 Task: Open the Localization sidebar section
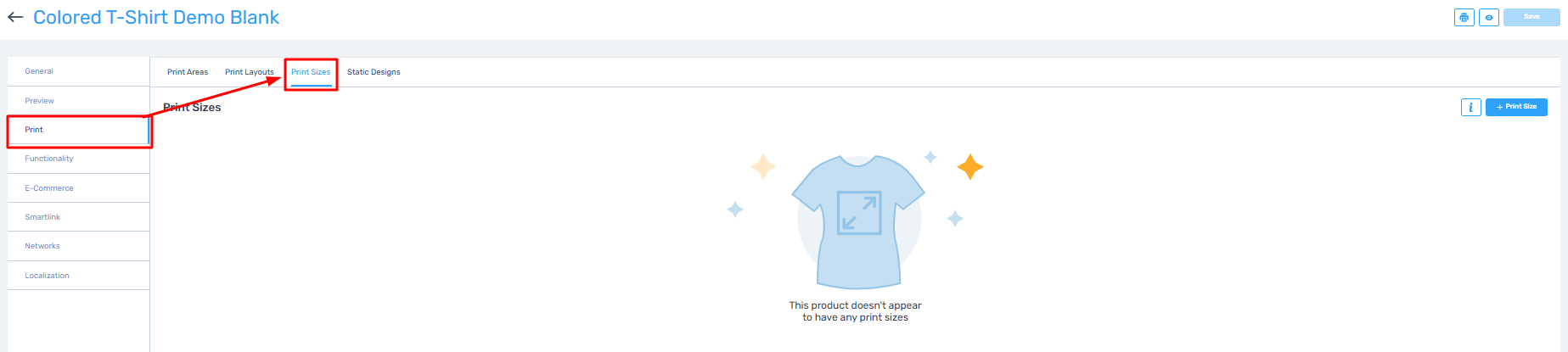coord(47,276)
